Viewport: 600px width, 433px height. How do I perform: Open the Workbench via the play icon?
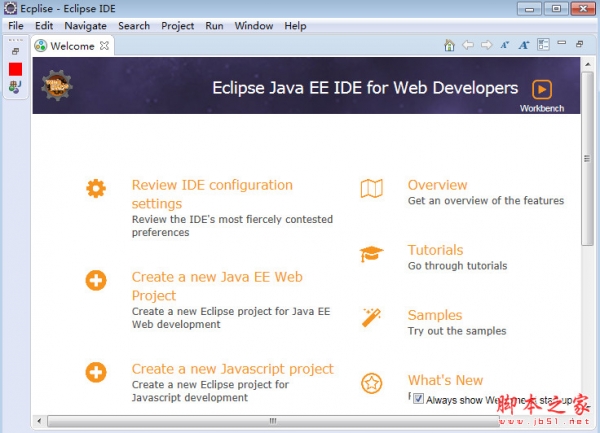pyautogui.click(x=541, y=89)
